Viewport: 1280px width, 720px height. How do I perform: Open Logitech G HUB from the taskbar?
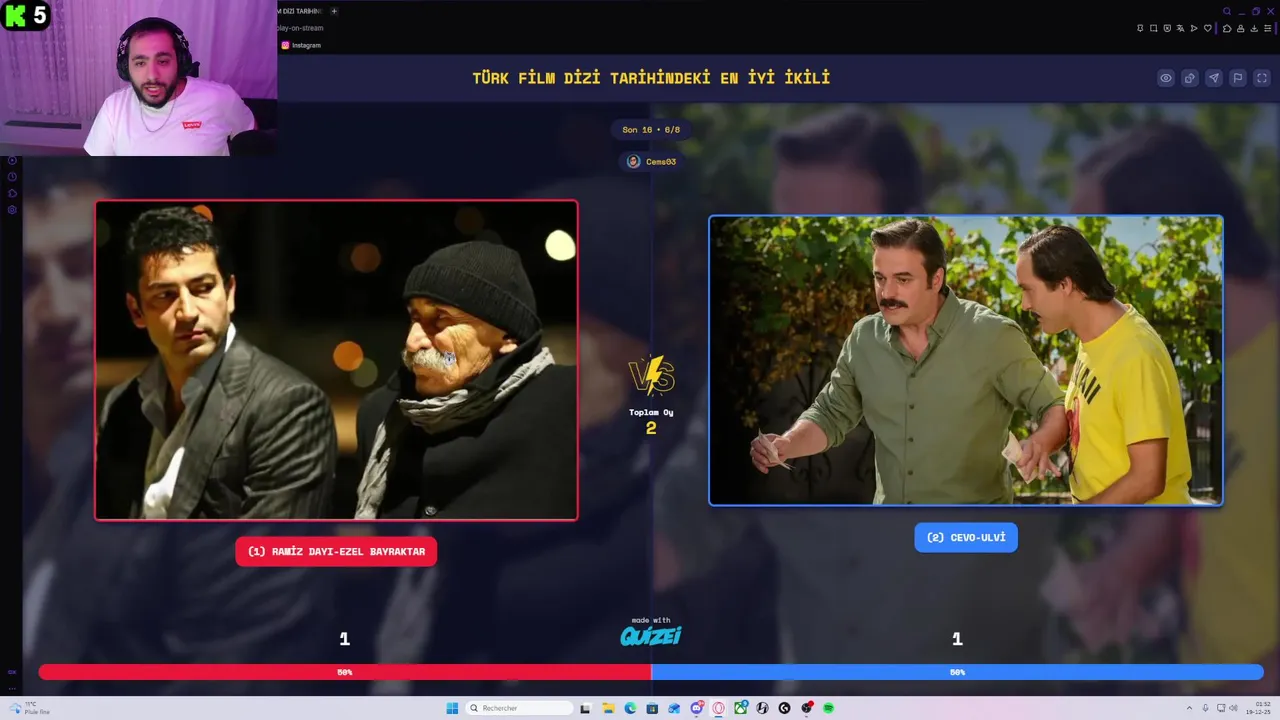click(784, 708)
